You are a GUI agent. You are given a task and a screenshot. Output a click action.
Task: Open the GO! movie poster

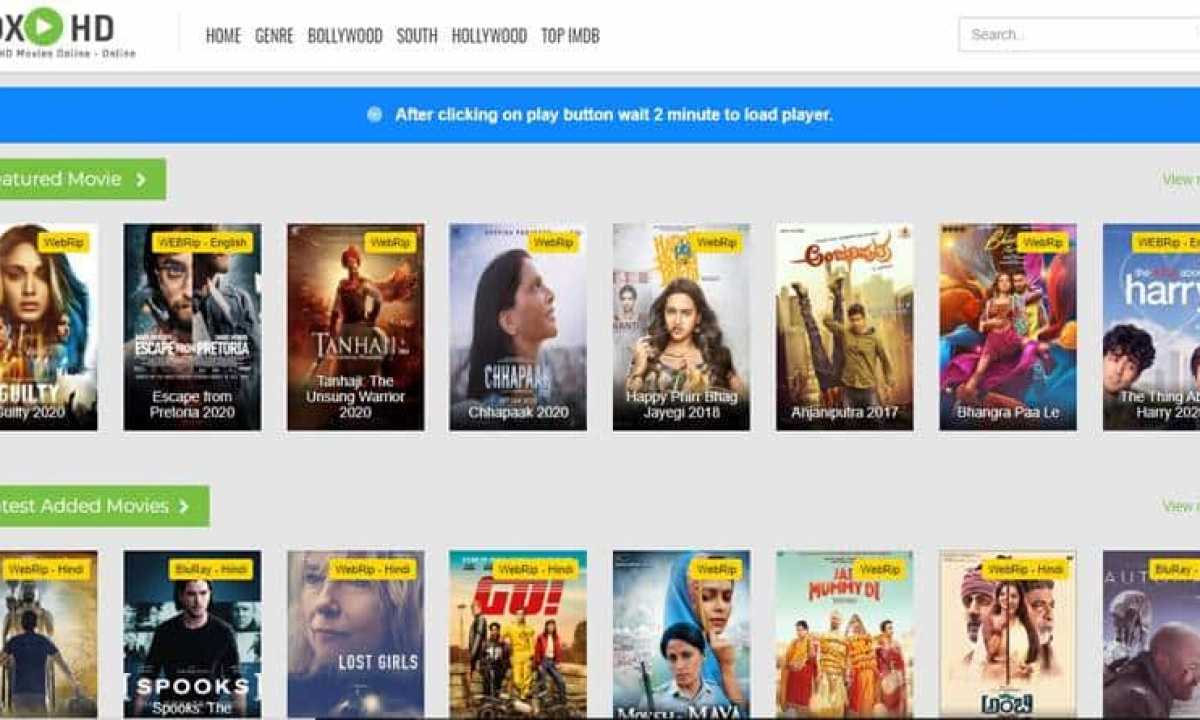518,634
